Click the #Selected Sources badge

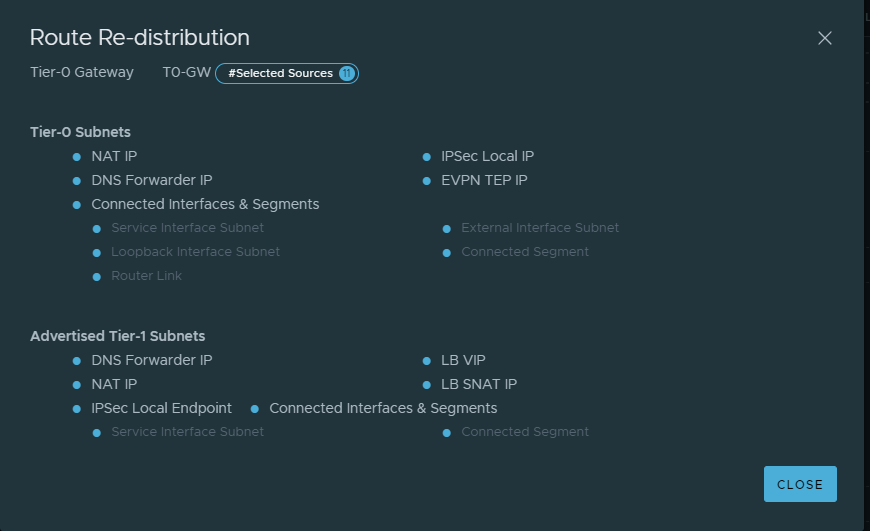(280, 73)
